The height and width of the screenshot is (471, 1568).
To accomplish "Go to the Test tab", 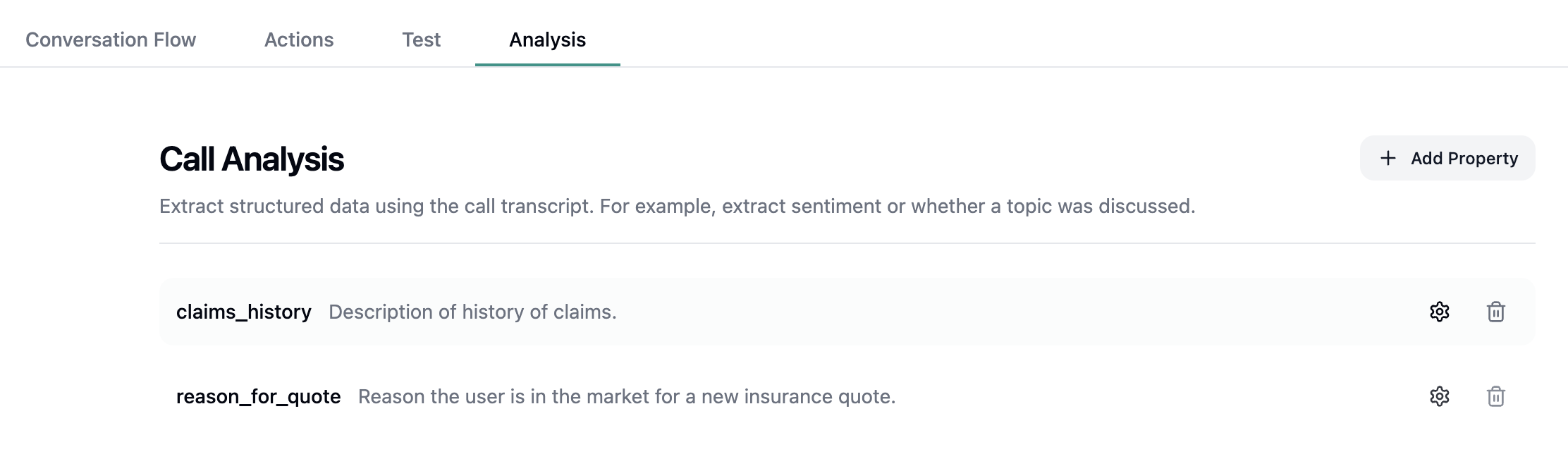I will pyautogui.click(x=421, y=39).
